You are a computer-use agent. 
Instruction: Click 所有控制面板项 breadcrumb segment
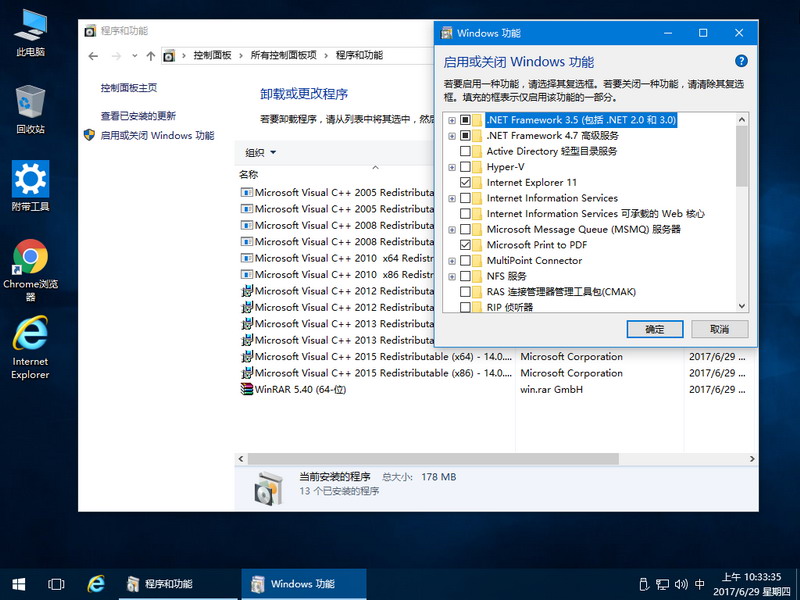pos(284,55)
